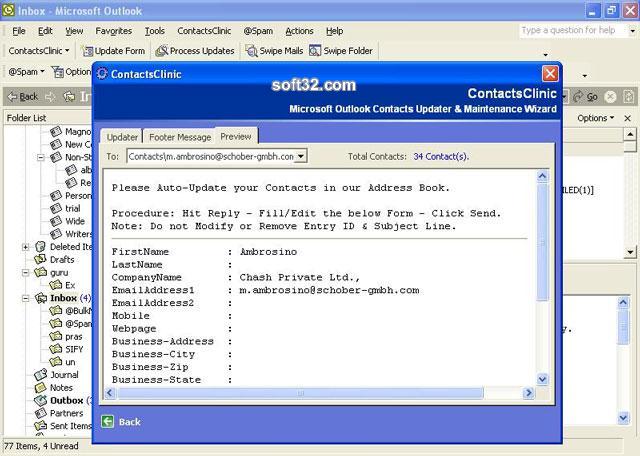This screenshot has width=640, height=456.
Task: Select the Inbox folder in the folder list
Action: point(63,298)
